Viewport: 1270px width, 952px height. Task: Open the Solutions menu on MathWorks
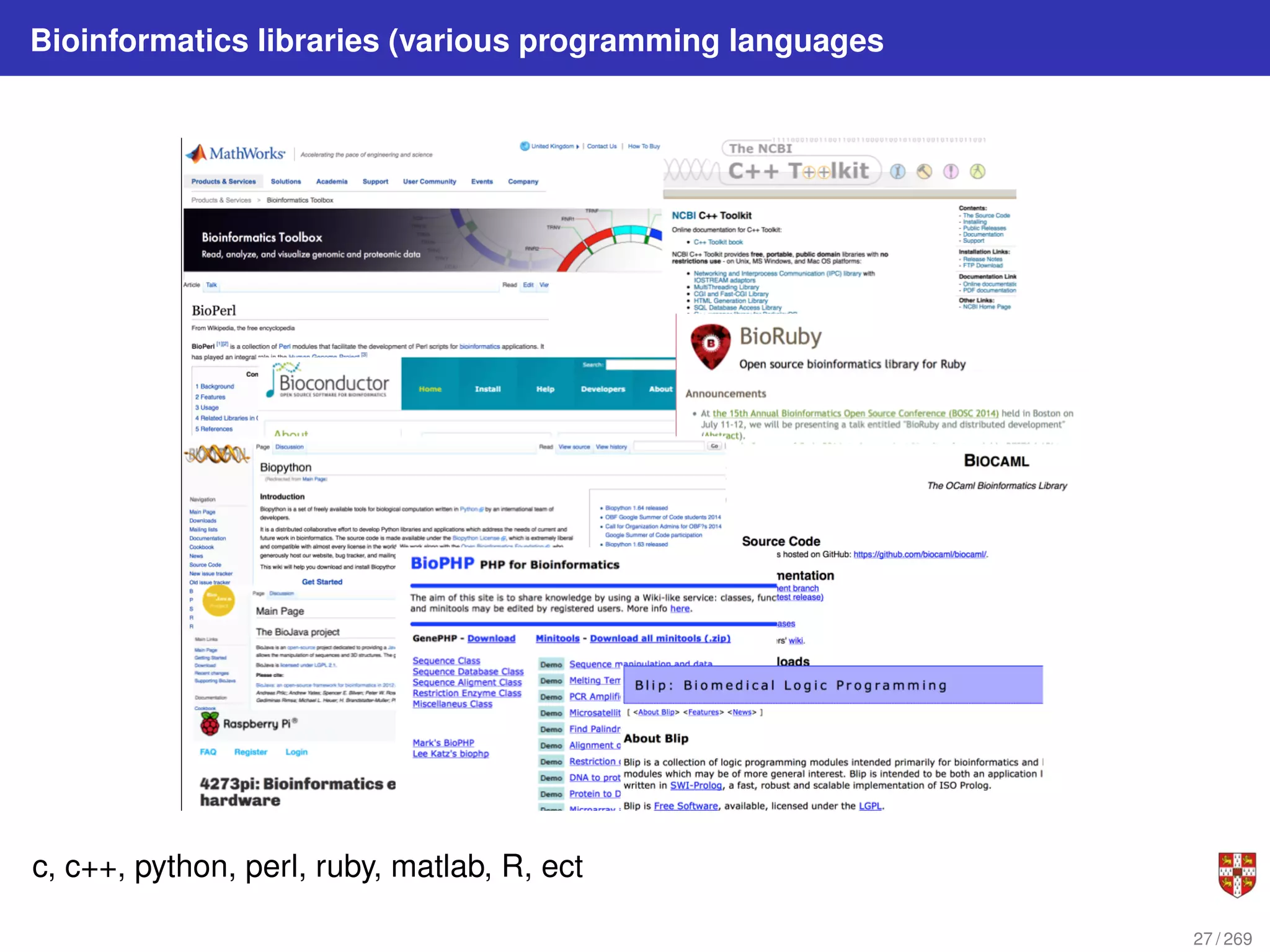[286, 182]
